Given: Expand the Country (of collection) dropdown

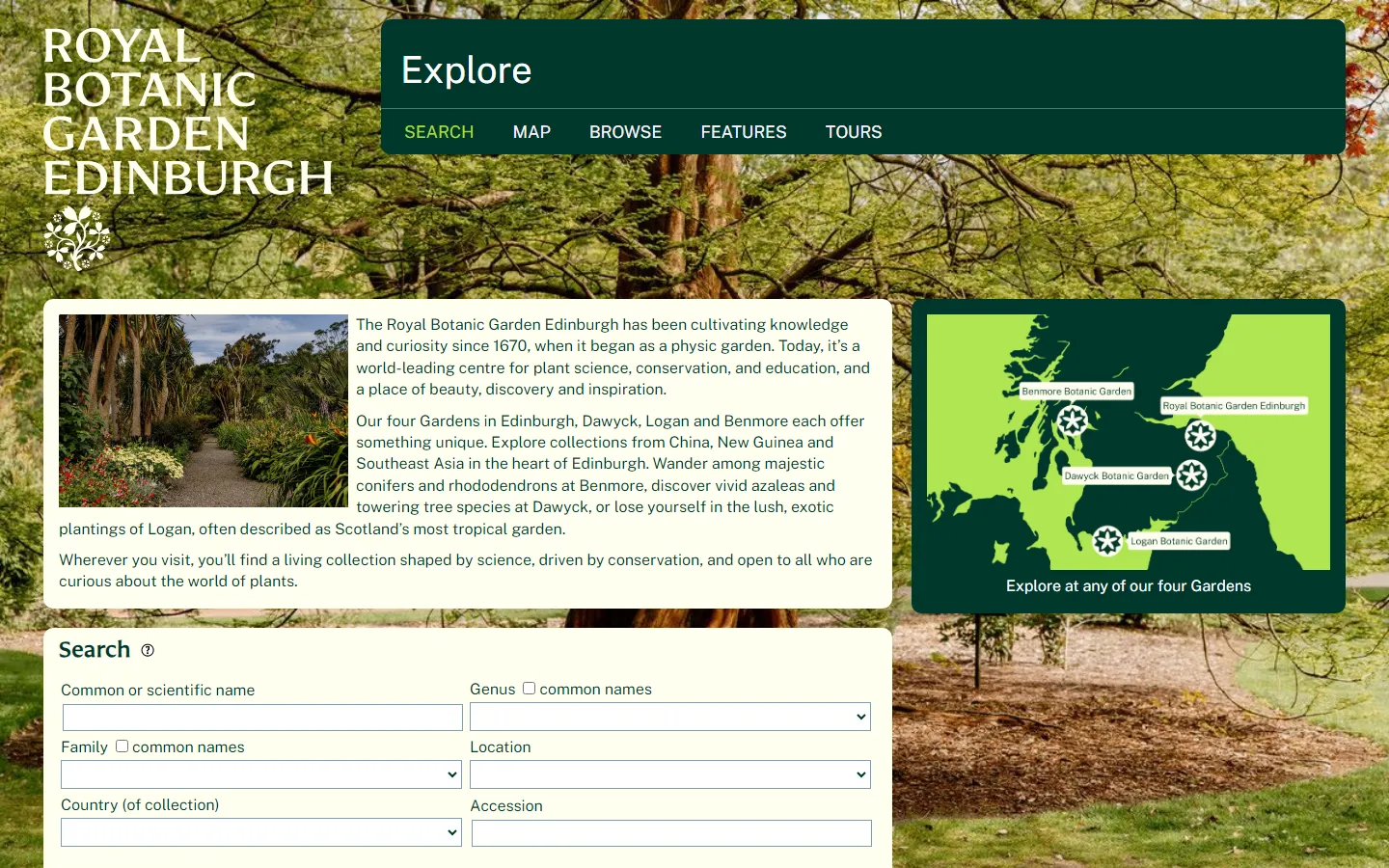Looking at the screenshot, I should pos(261,832).
